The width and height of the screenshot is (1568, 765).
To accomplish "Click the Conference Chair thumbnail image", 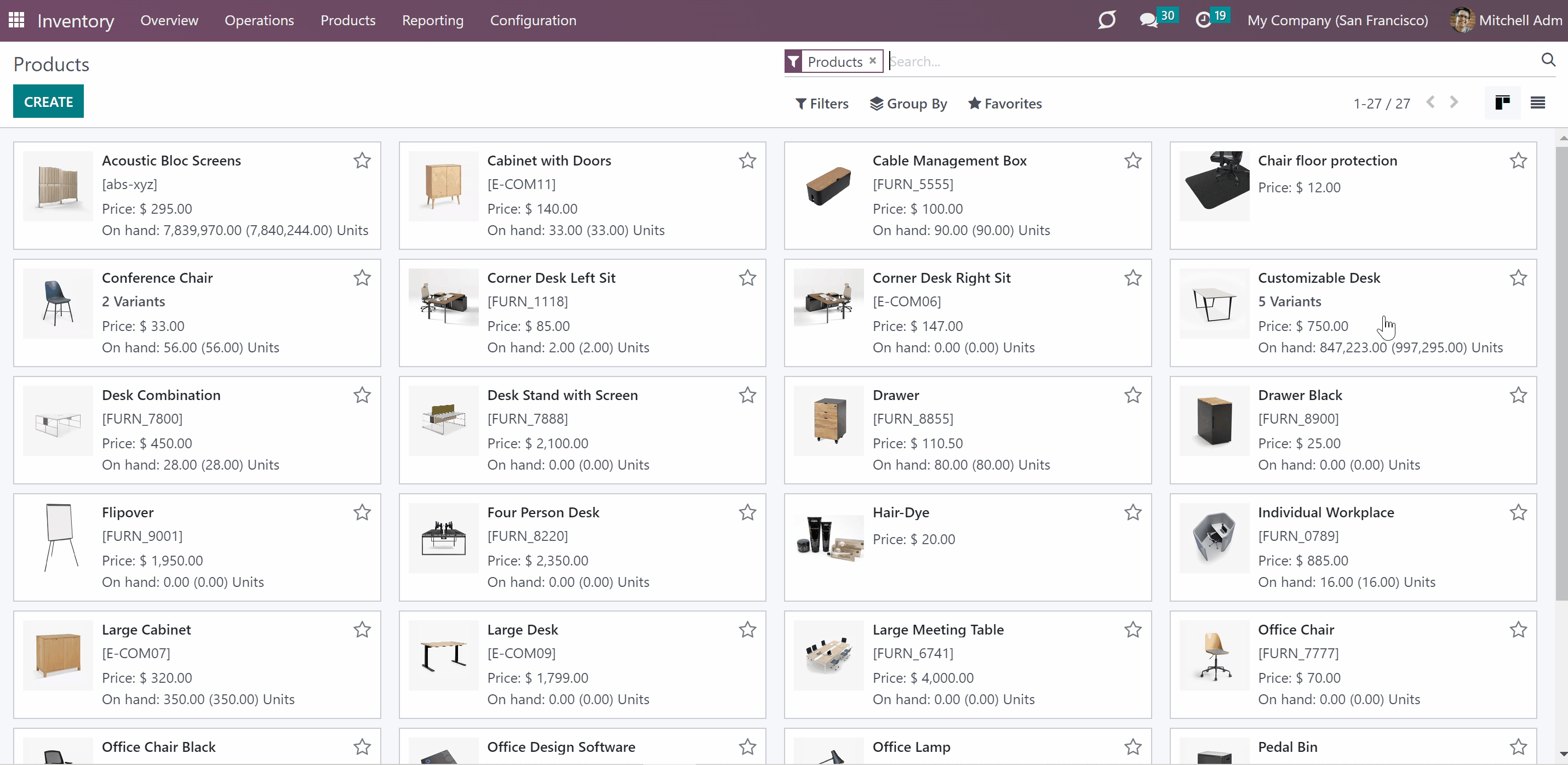I will [58, 304].
